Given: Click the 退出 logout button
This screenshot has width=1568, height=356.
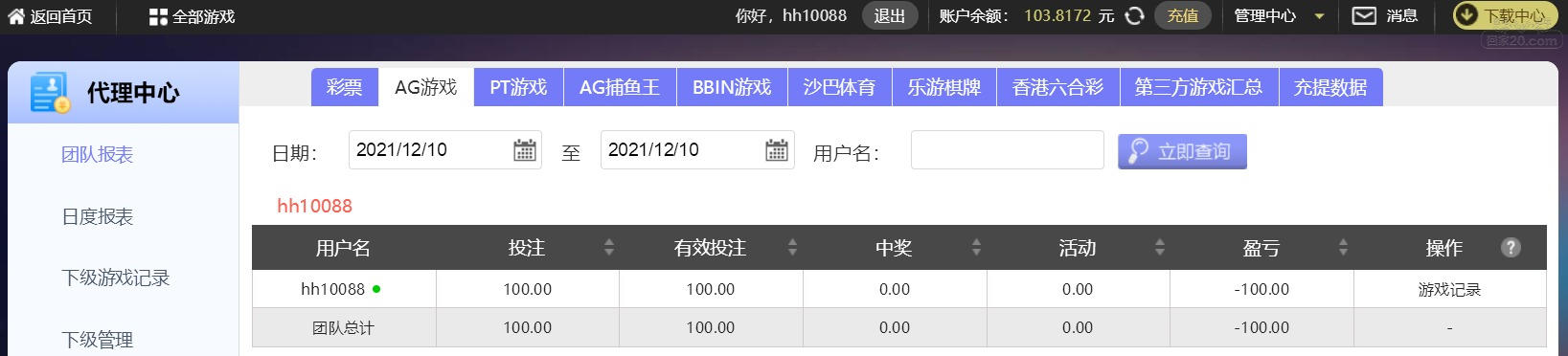Looking at the screenshot, I should click(x=890, y=15).
